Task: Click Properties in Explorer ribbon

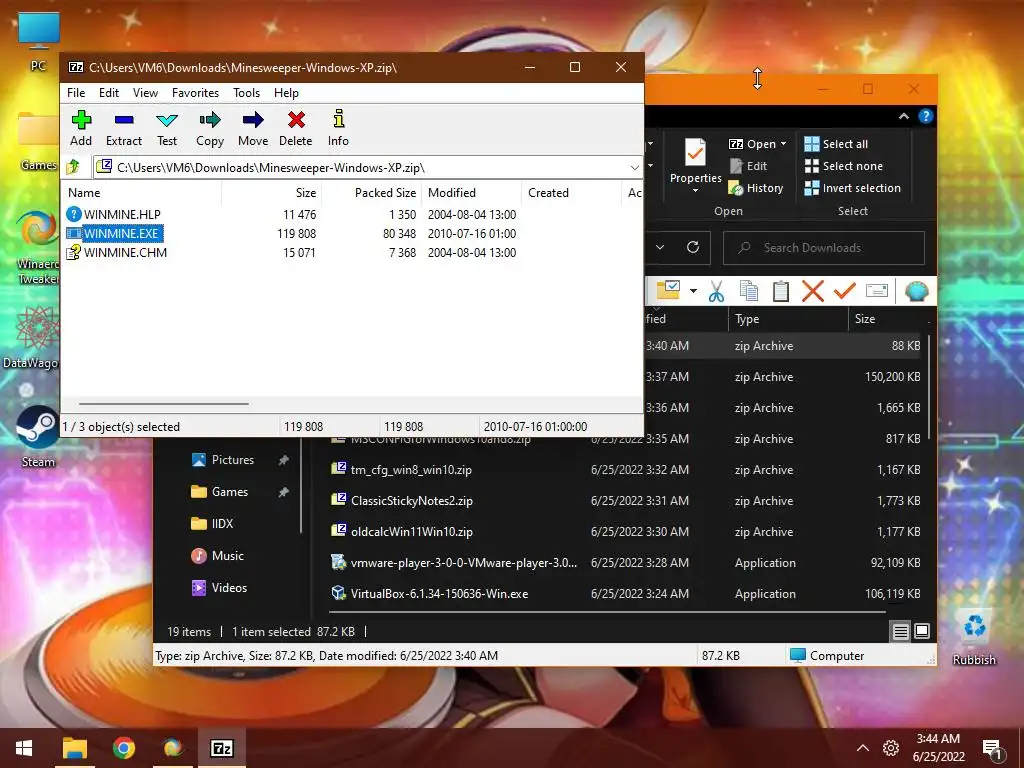Action: coord(696,165)
